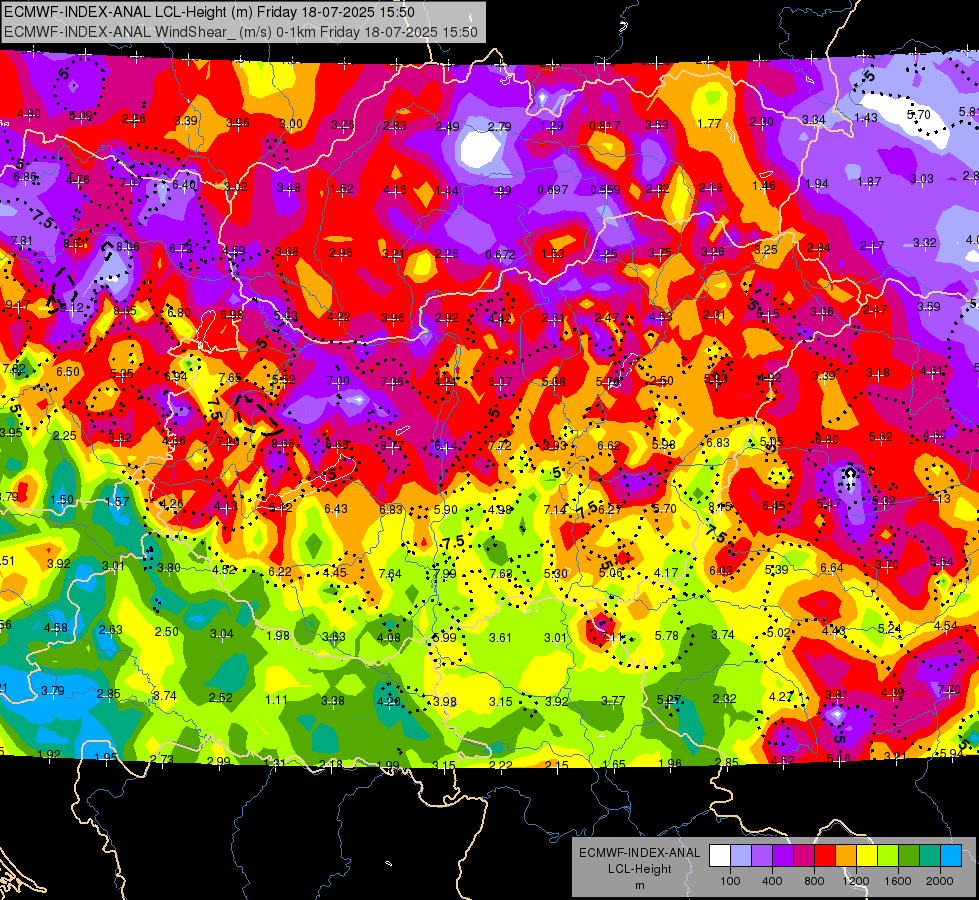
Task: Click the grid value '3.53' on the map
Action: pyautogui.click(x=657, y=125)
